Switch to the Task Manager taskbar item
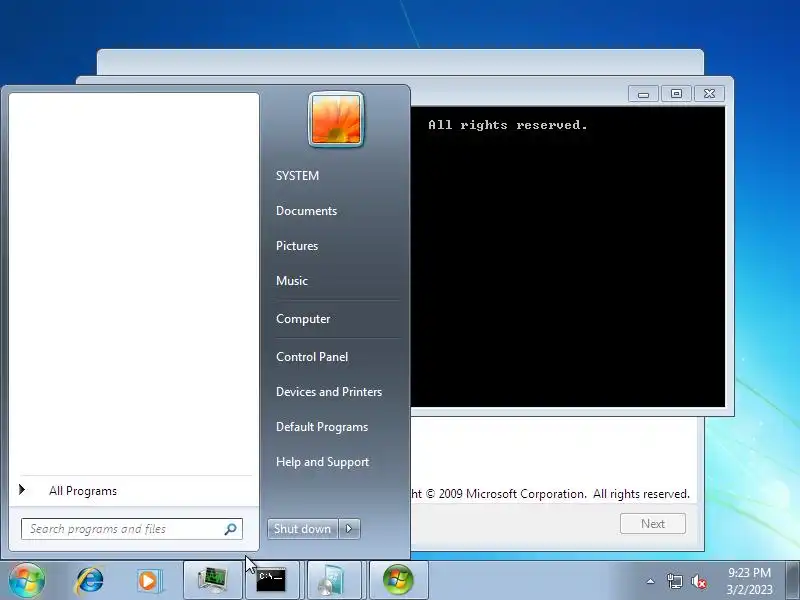The width and height of the screenshot is (800, 600). pyautogui.click(x=212, y=580)
